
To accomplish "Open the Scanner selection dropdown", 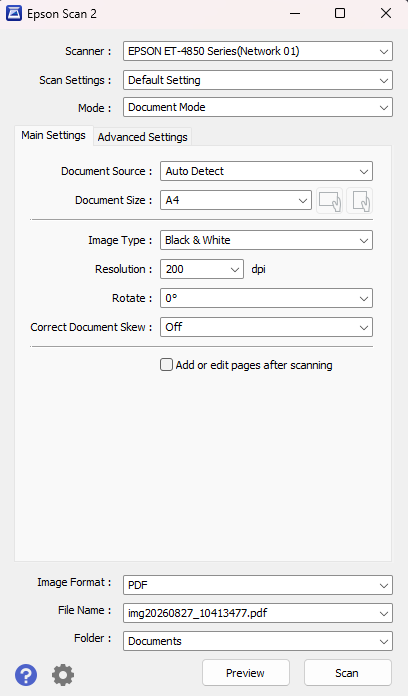I will tap(258, 51).
